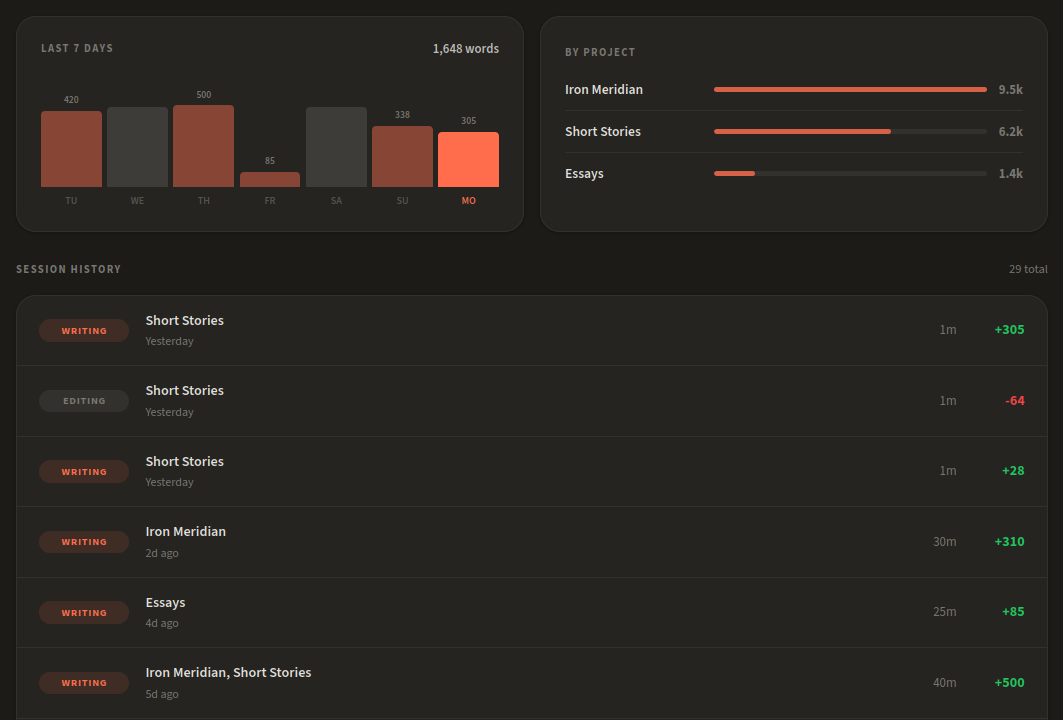Click the highlighted Monday bar labeled 305
The height and width of the screenshot is (720, 1063).
(x=468, y=159)
